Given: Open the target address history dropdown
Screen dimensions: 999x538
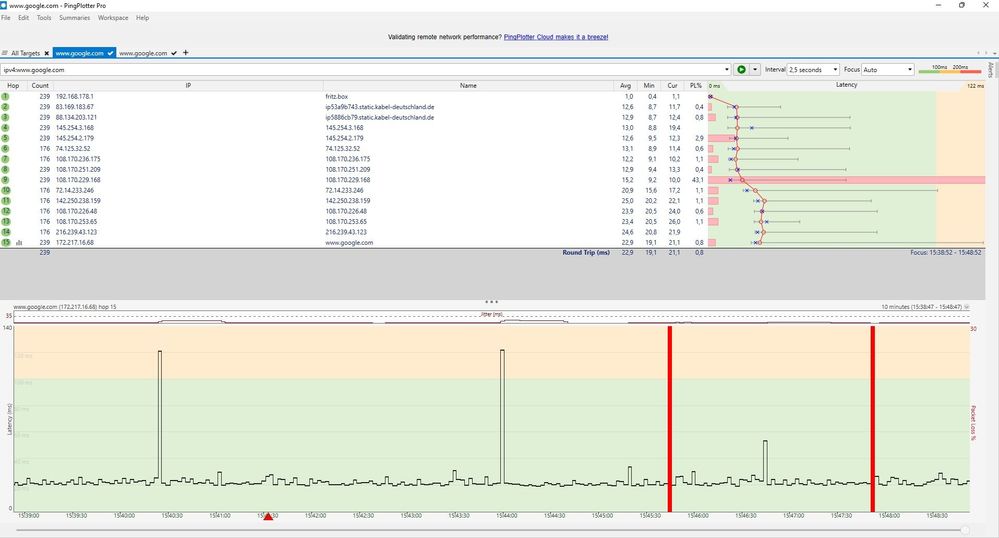Looking at the screenshot, I should pyautogui.click(x=726, y=69).
